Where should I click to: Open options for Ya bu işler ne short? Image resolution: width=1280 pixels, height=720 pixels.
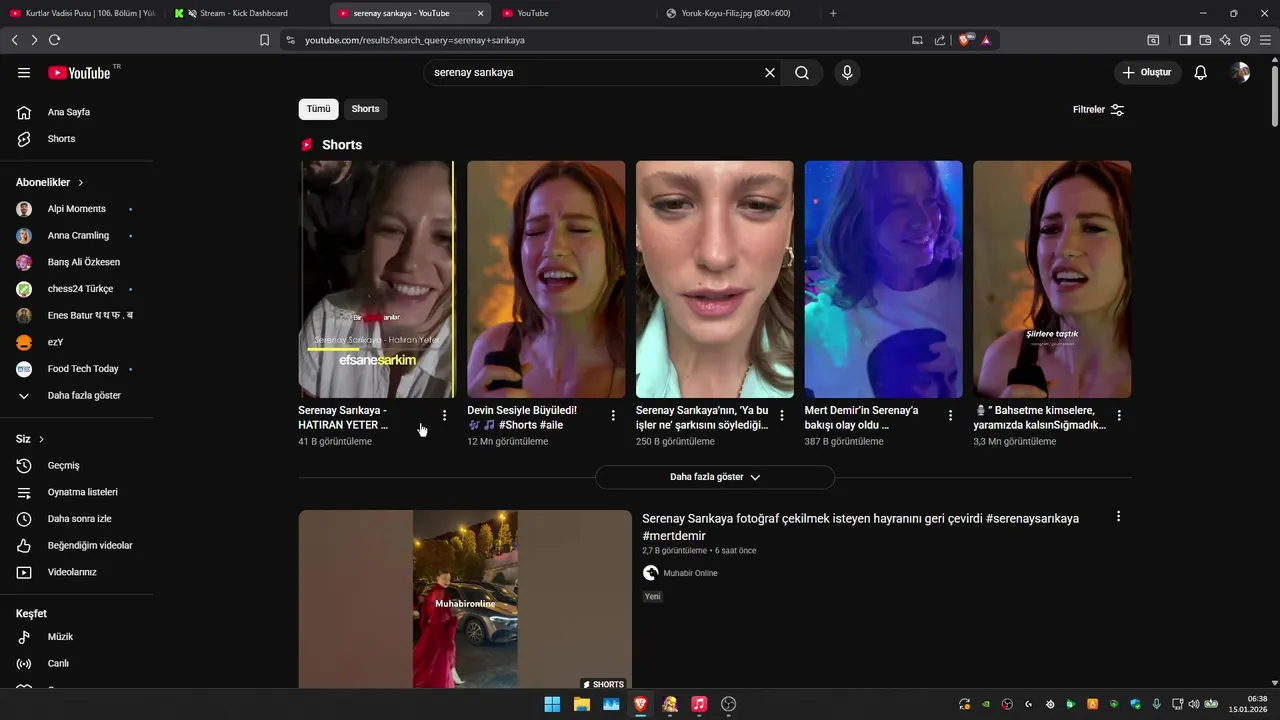point(782,415)
